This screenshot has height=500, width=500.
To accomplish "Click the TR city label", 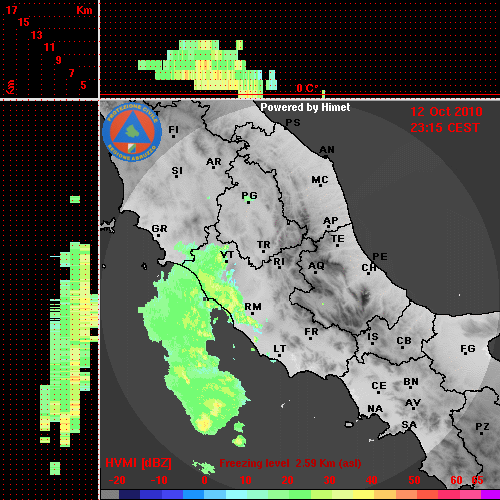I will pyautogui.click(x=264, y=245).
